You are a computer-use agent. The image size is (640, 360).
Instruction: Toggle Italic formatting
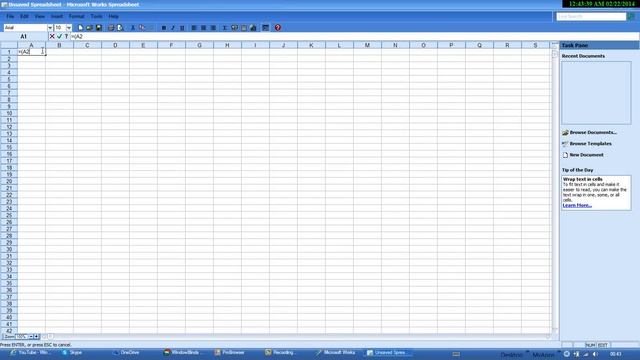(x=173, y=28)
